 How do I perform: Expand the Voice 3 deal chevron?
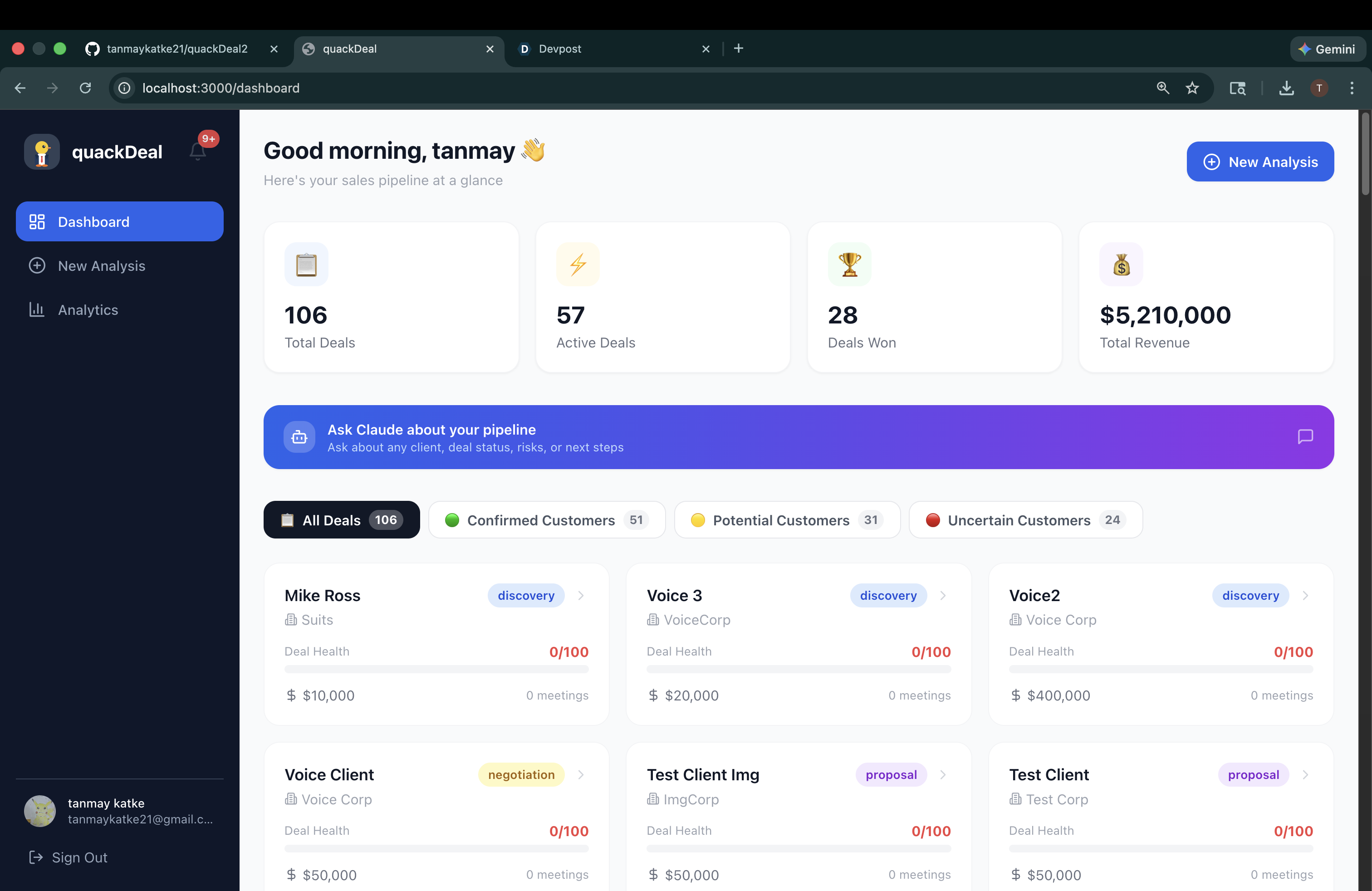pos(942,595)
